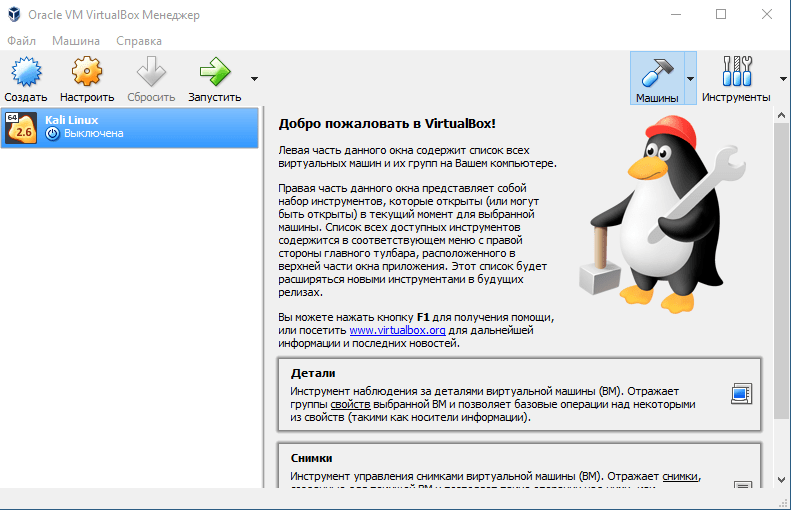Click the scrollbar down arrow

coord(781,480)
